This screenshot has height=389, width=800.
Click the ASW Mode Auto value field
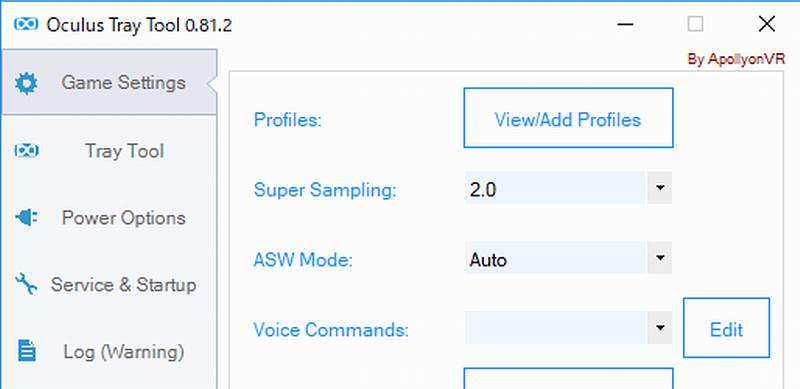pos(555,257)
